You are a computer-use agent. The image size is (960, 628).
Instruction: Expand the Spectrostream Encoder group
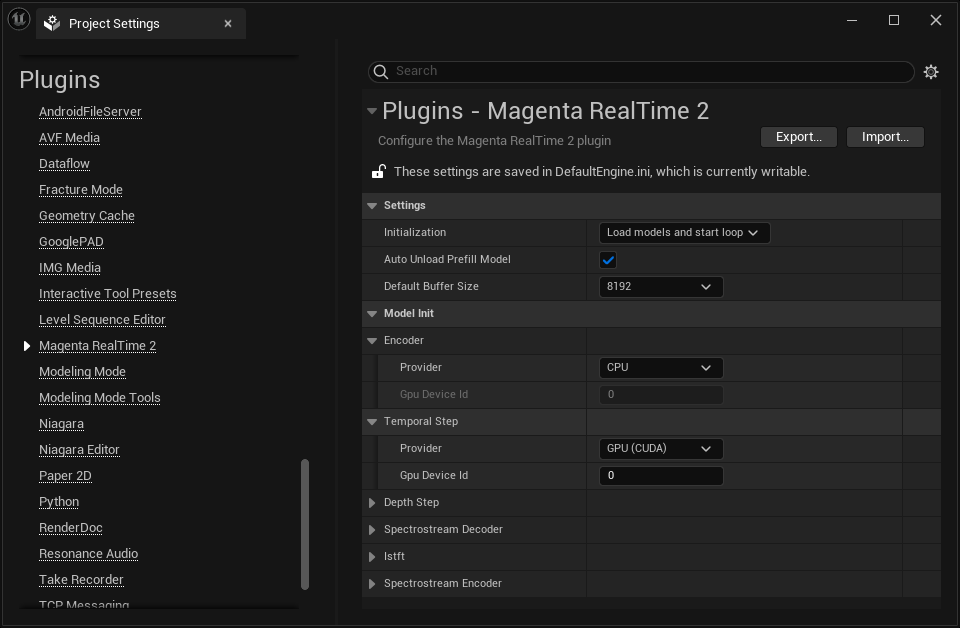[372, 583]
